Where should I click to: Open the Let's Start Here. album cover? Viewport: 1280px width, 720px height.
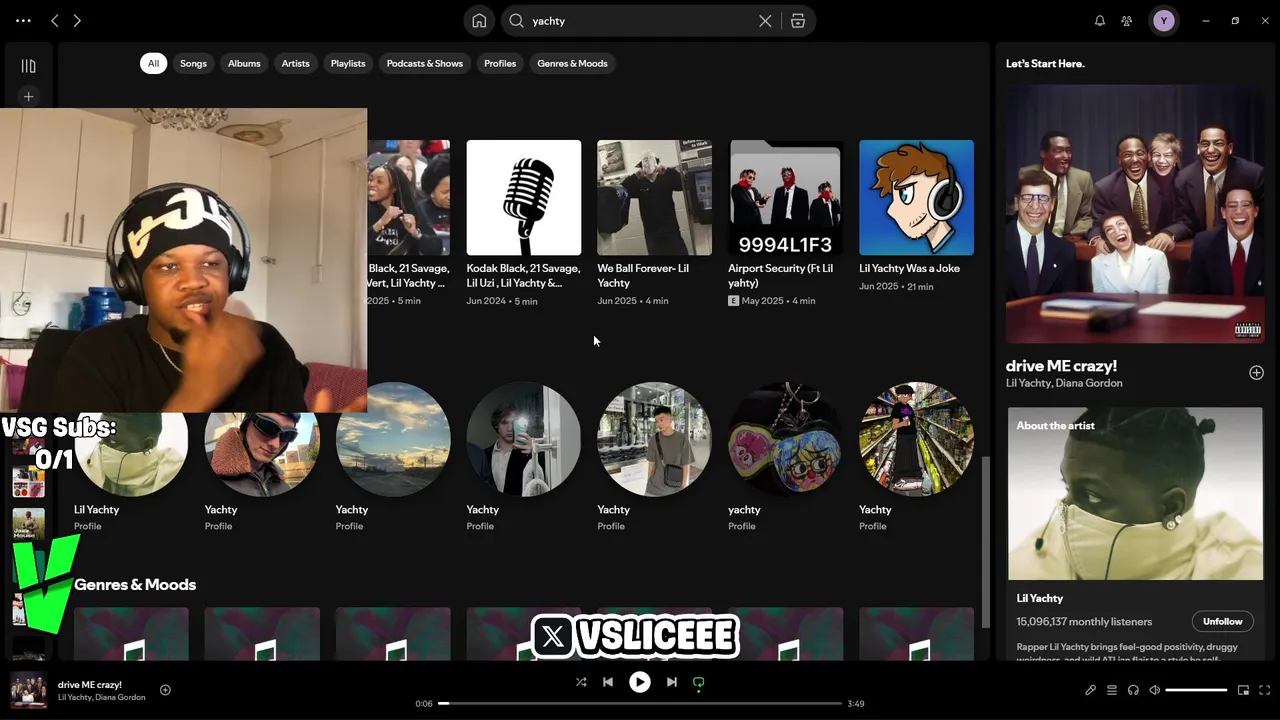pos(1135,214)
